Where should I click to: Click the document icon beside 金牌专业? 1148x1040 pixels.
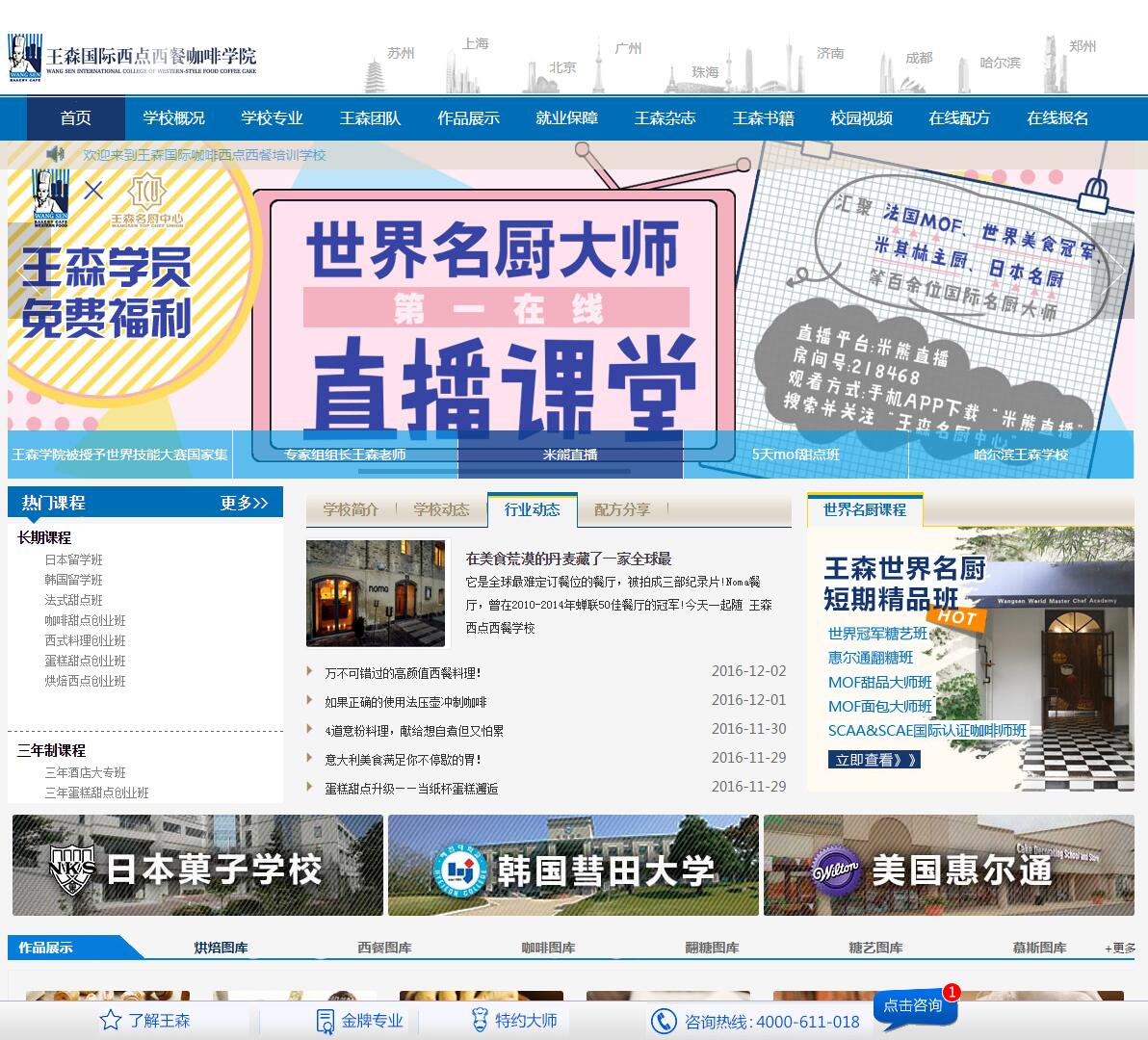326,1020
